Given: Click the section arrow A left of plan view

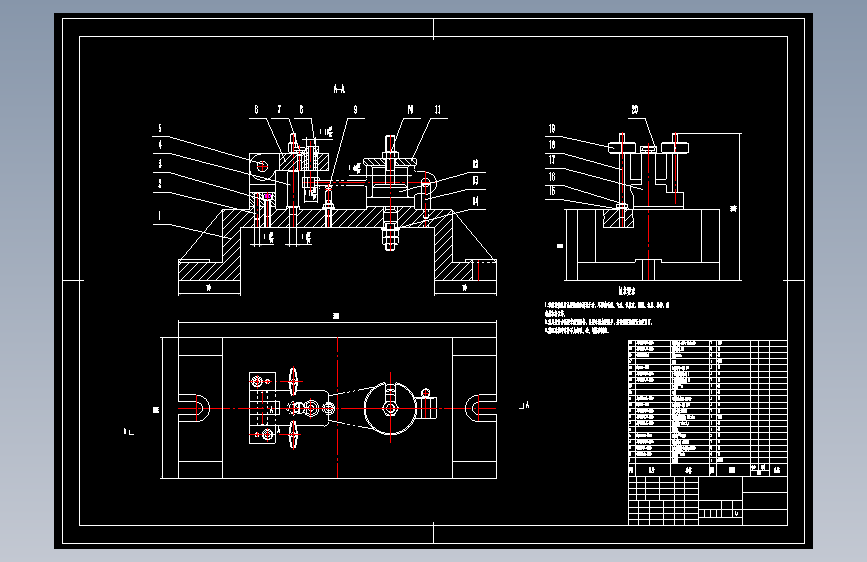Looking at the screenshot, I should coord(128,431).
